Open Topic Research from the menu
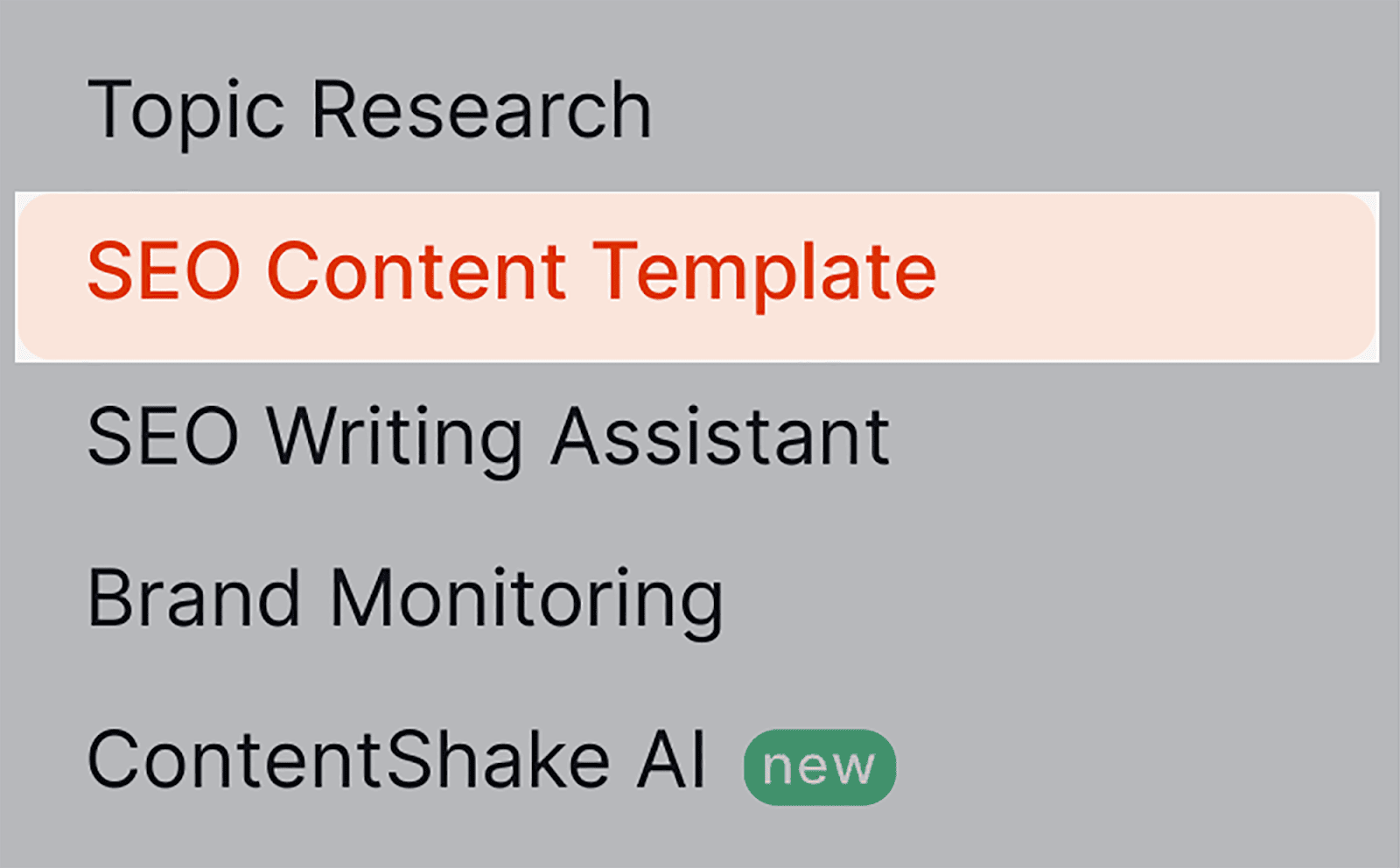 pyautogui.click(x=369, y=110)
